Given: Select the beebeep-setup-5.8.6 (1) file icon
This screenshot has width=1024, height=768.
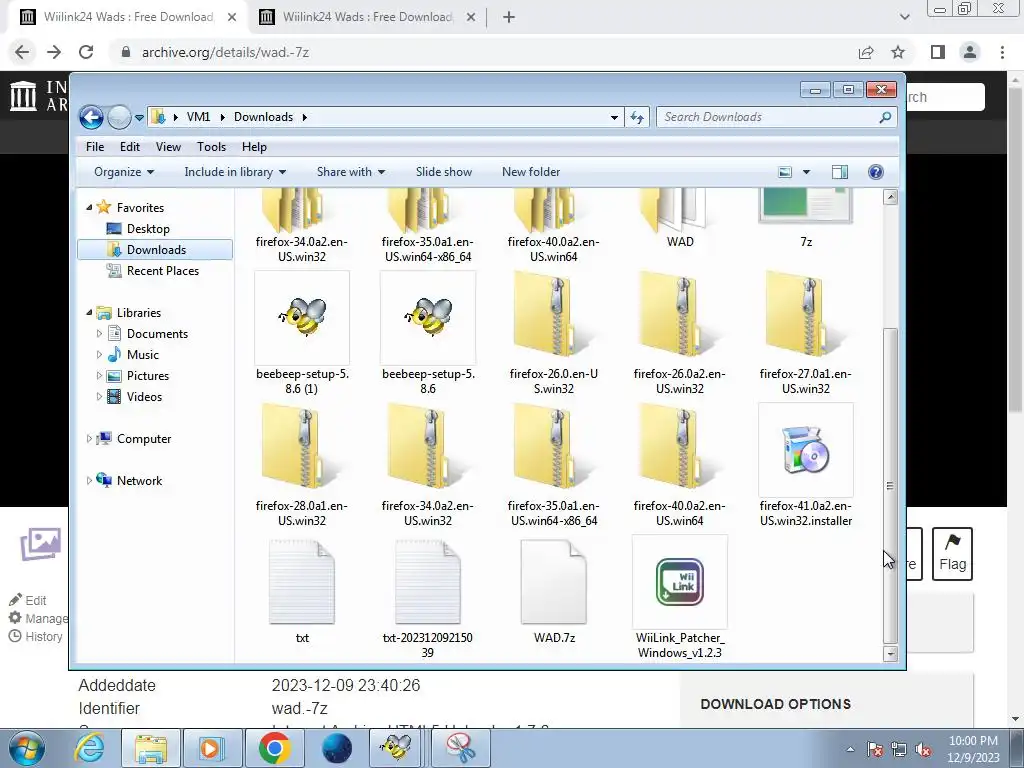Looking at the screenshot, I should coord(302,318).
